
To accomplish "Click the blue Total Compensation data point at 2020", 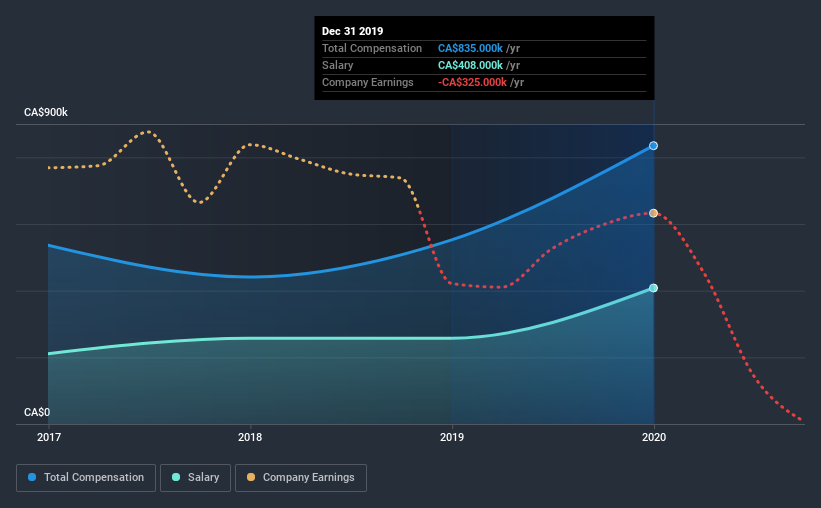I will coord(653,146).
